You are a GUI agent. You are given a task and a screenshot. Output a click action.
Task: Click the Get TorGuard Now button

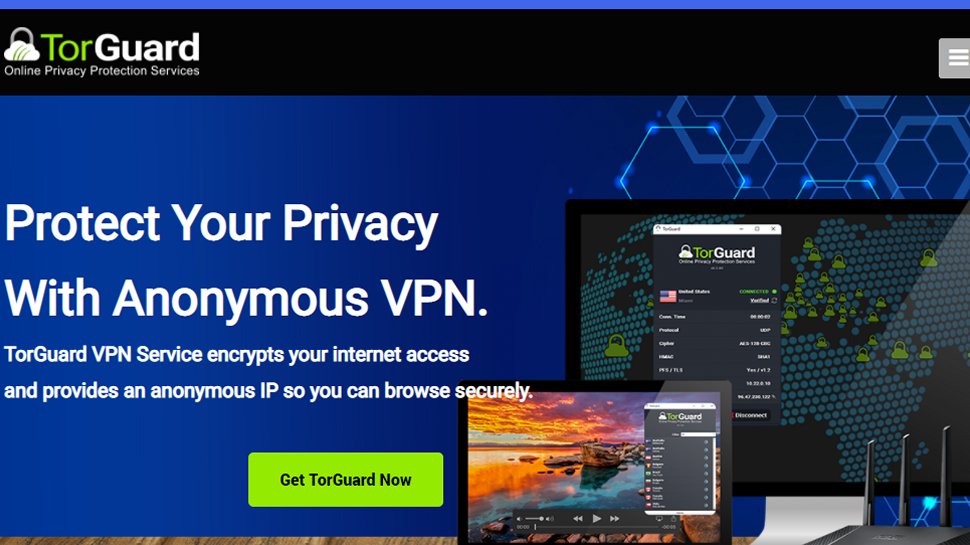pyautogui.click(x=345, y=479)
